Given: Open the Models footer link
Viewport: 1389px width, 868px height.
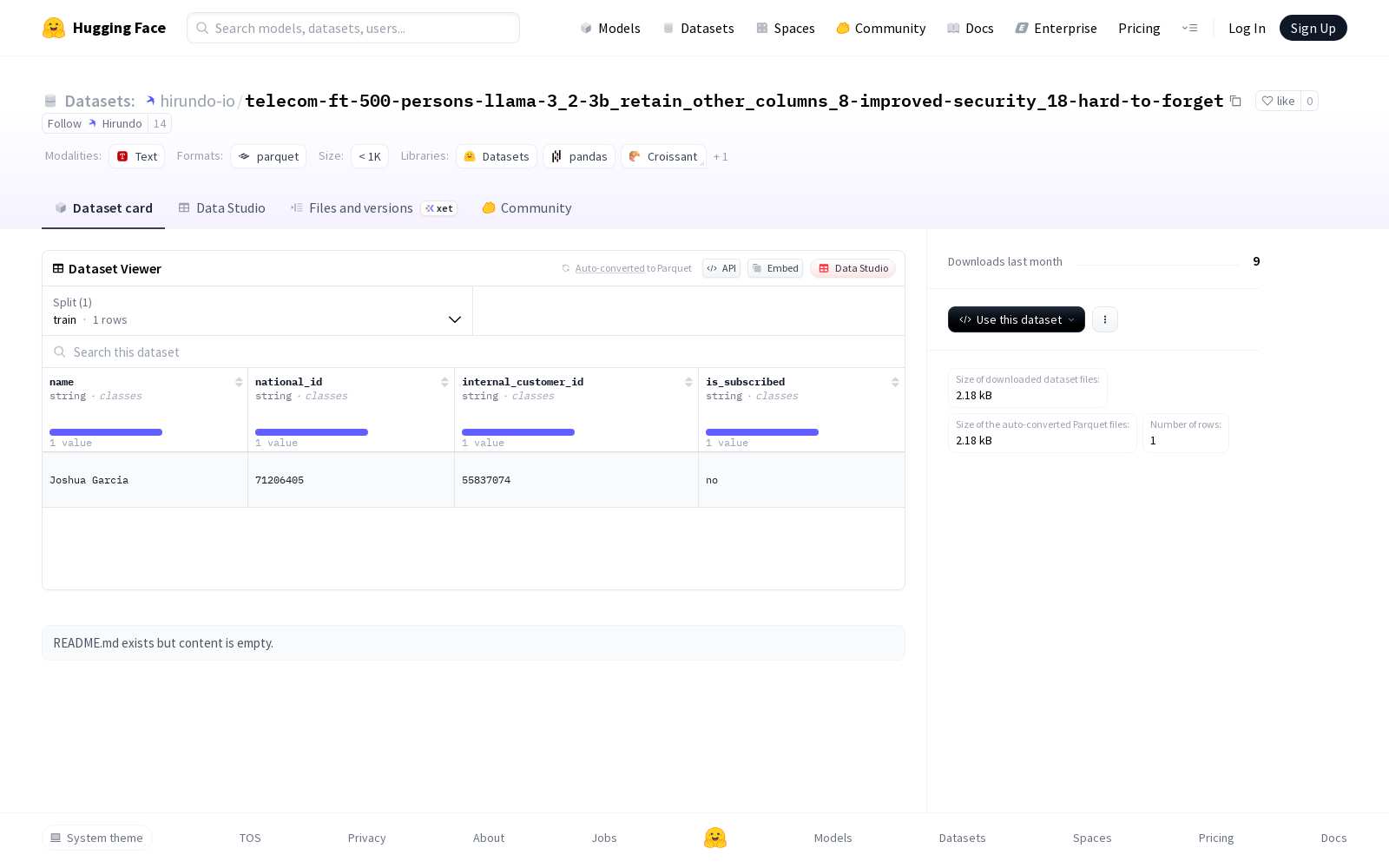Looking at the screenshot, I should 833,838.
